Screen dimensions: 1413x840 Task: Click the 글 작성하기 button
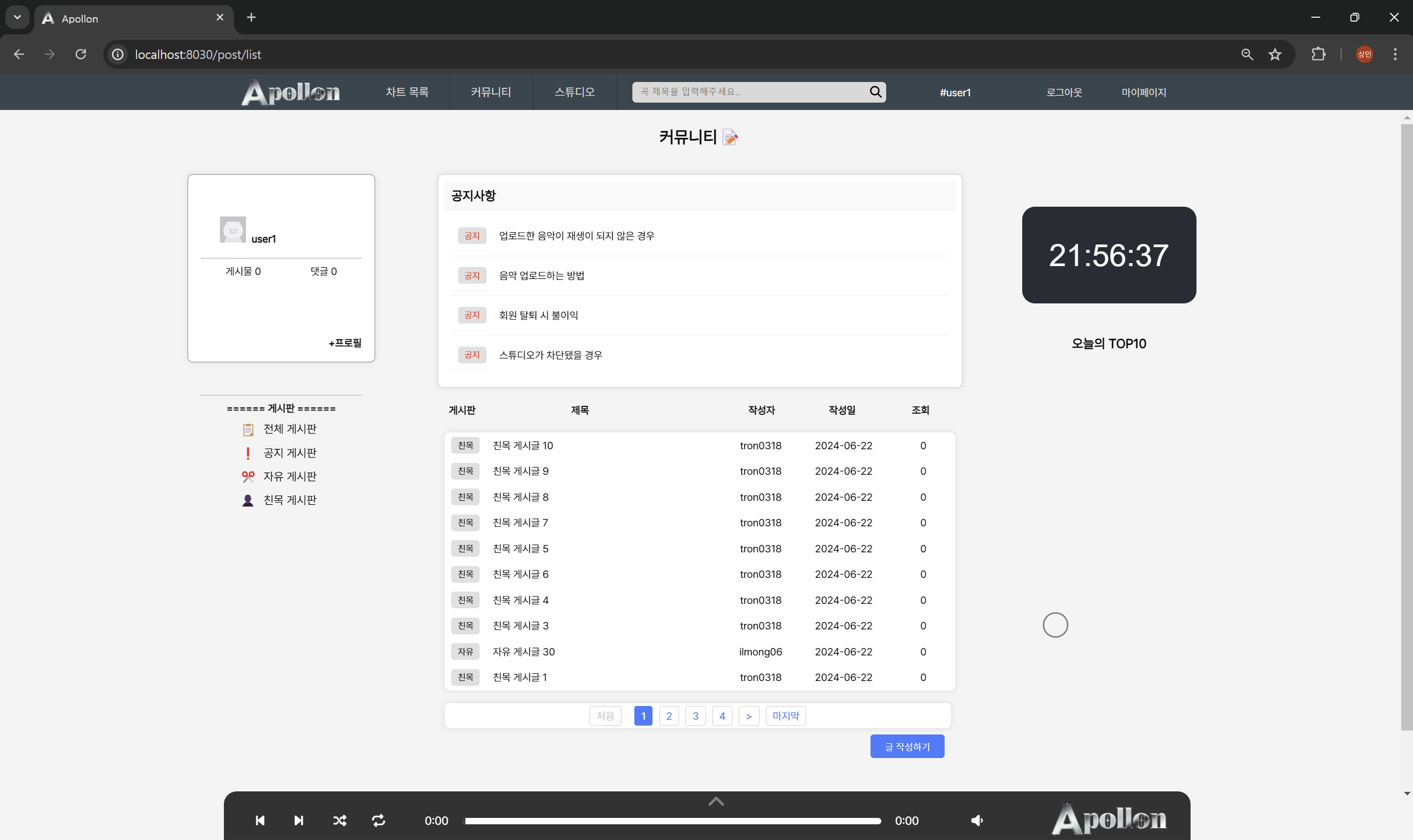[x=906, y=747]
